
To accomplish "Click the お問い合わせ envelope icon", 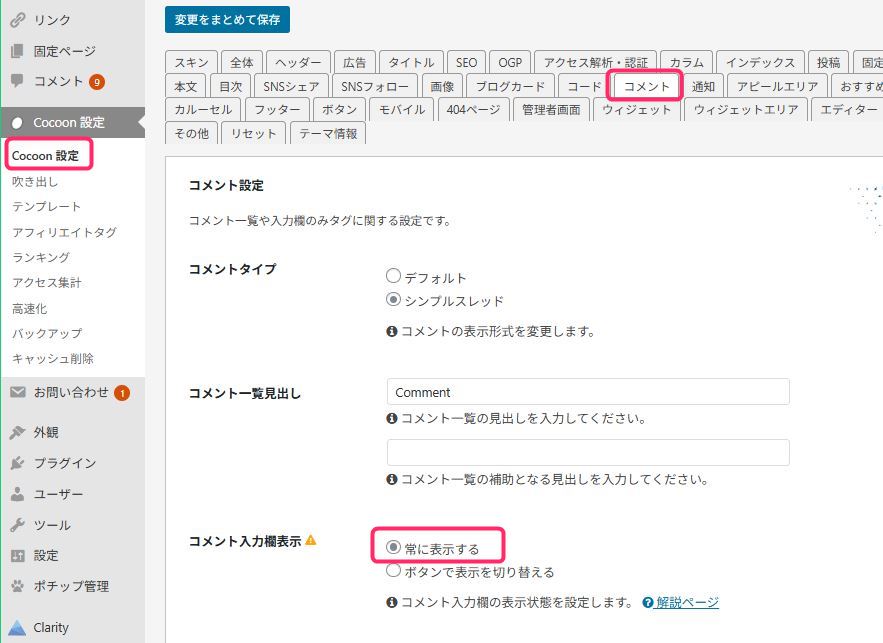I will pos(17,392).
